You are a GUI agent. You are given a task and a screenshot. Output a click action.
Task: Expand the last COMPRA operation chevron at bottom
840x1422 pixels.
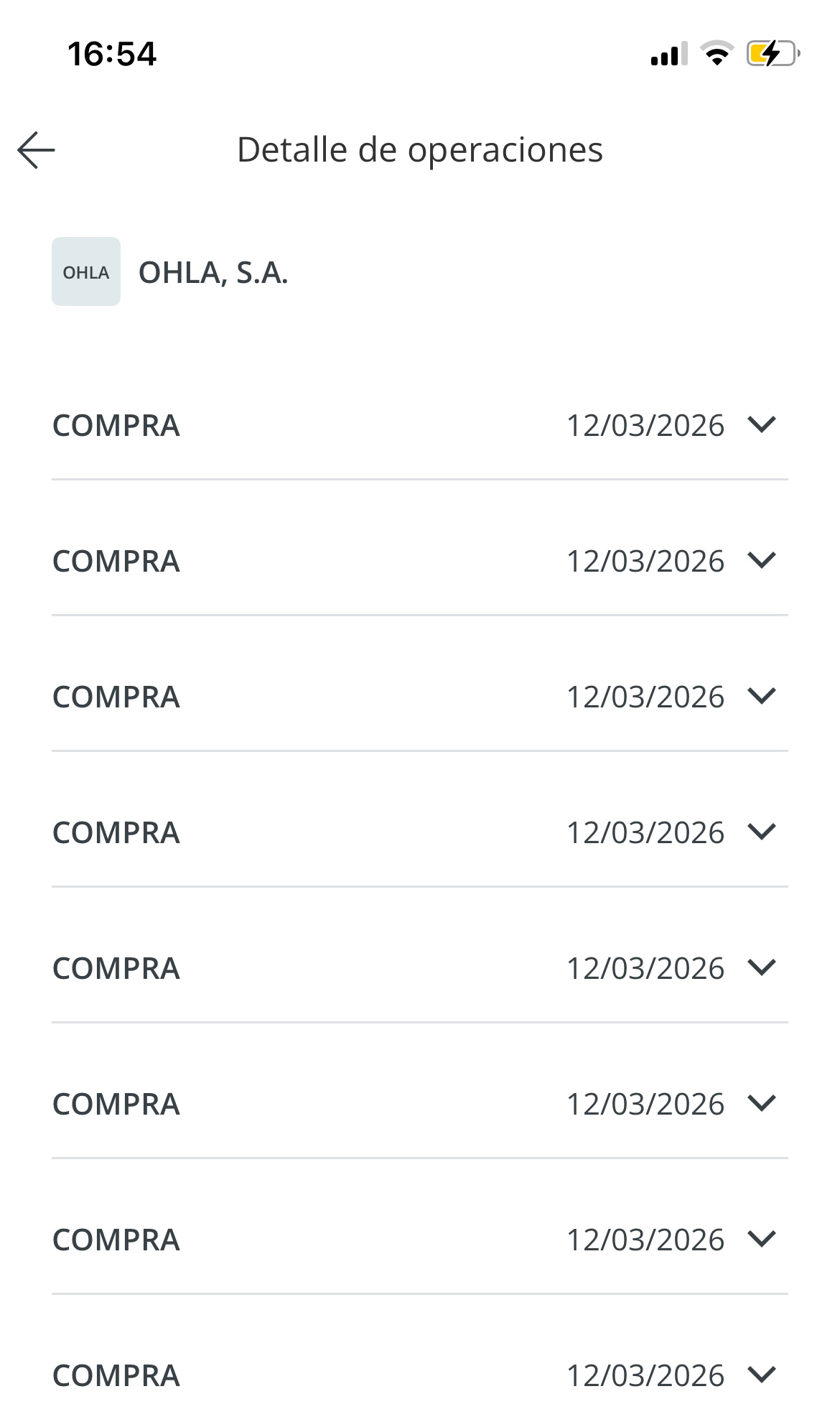762,1375
